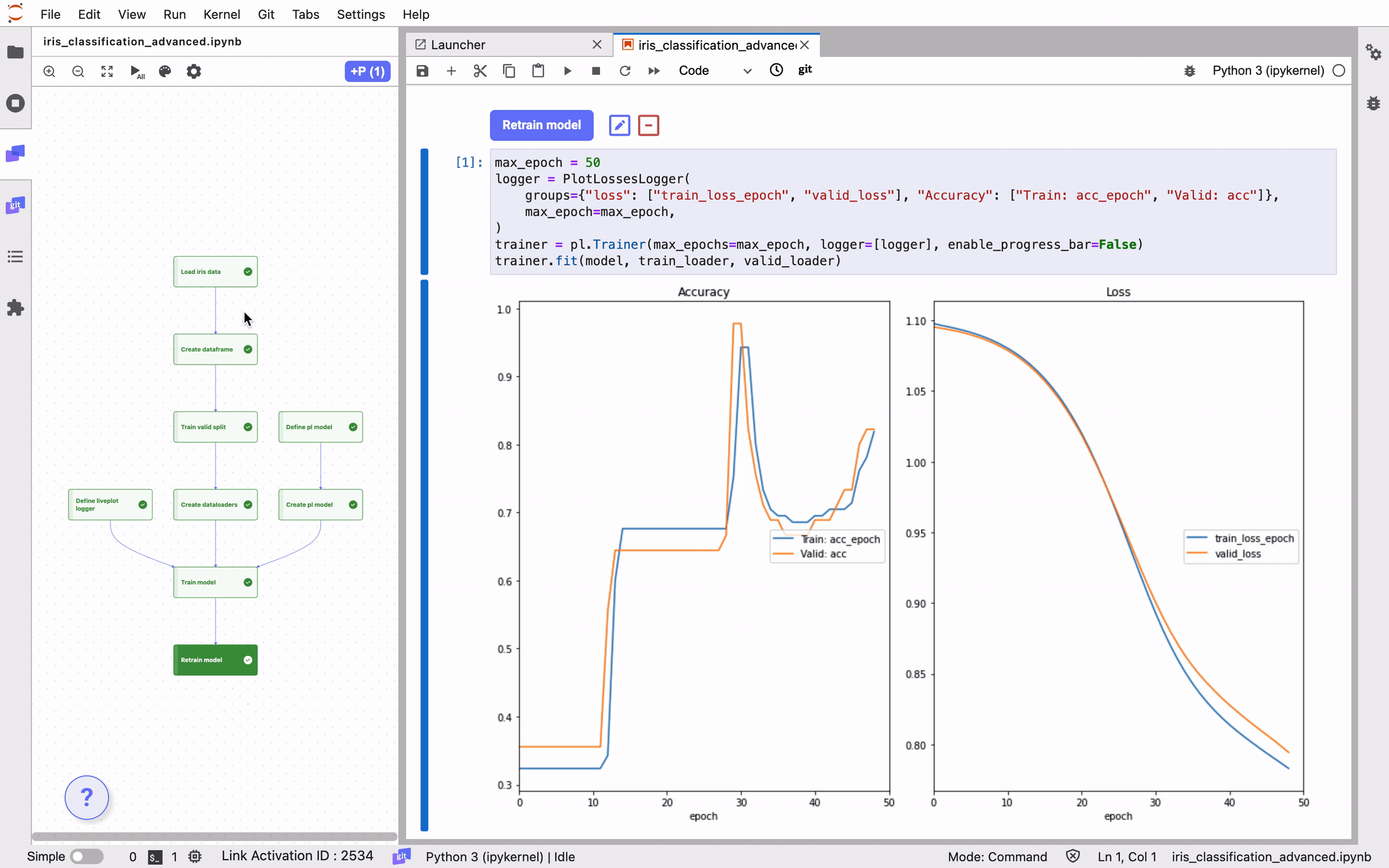Open the color palette theme icon
This screenshot has height=868, width=1389.
pos(165,72)
